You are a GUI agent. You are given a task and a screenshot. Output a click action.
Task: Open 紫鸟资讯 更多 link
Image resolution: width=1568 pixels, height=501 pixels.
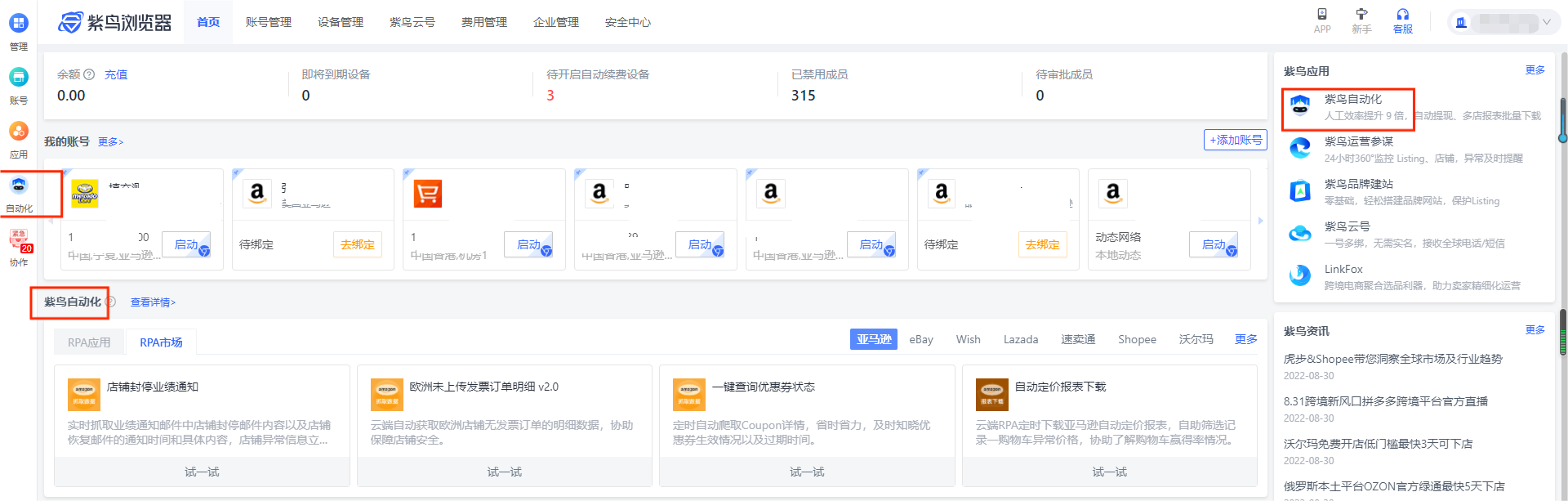(x=1535, y=330)
